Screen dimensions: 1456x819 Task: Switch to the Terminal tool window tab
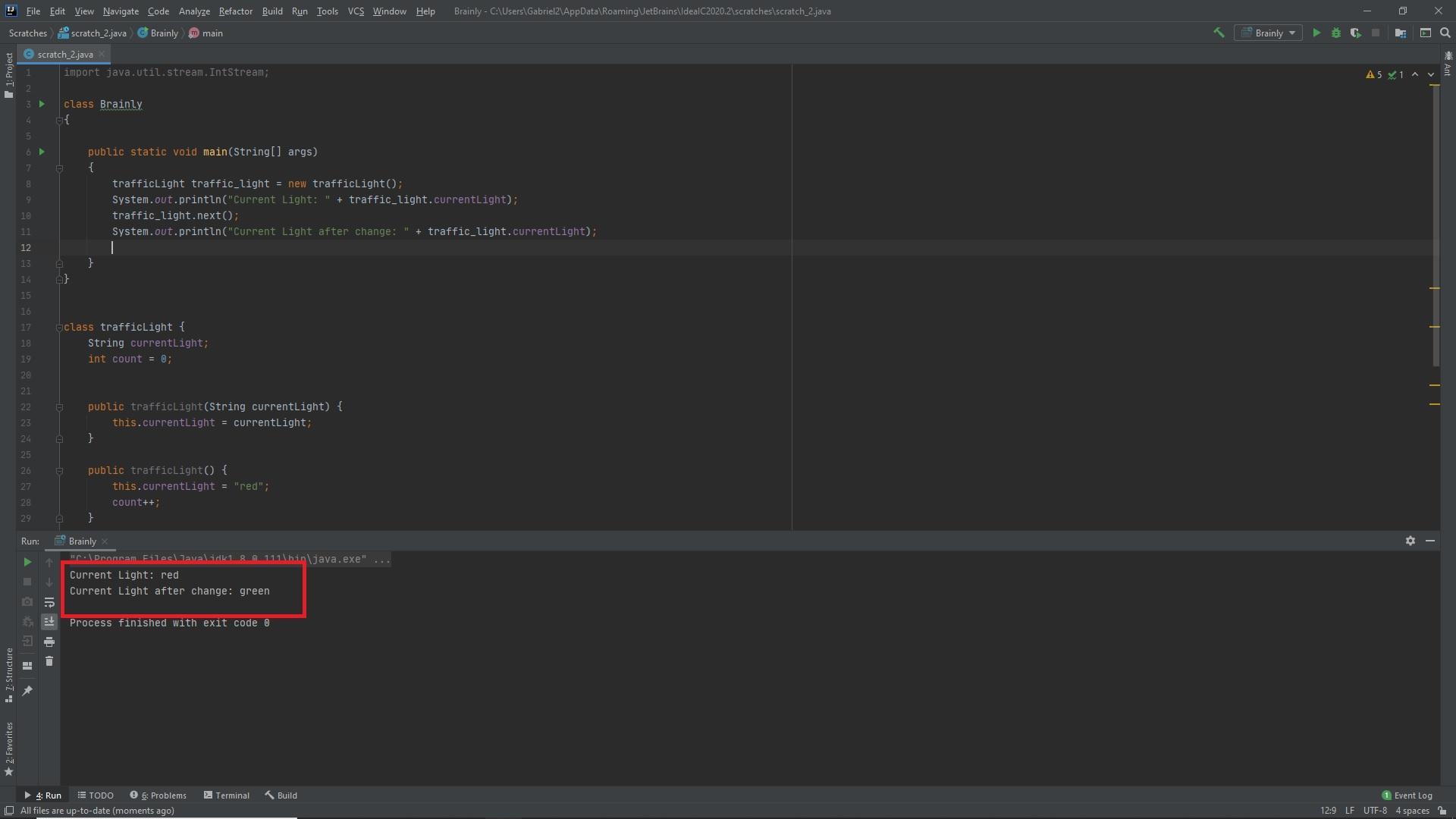[x=226, y=795]
